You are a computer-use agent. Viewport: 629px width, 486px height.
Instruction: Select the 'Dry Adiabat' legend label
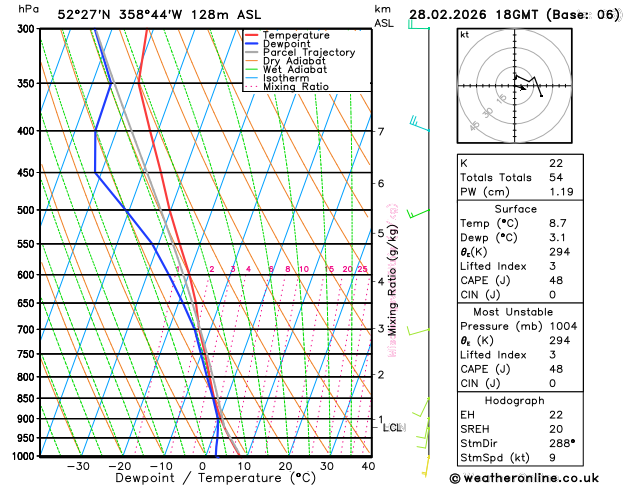coord(294,61)
